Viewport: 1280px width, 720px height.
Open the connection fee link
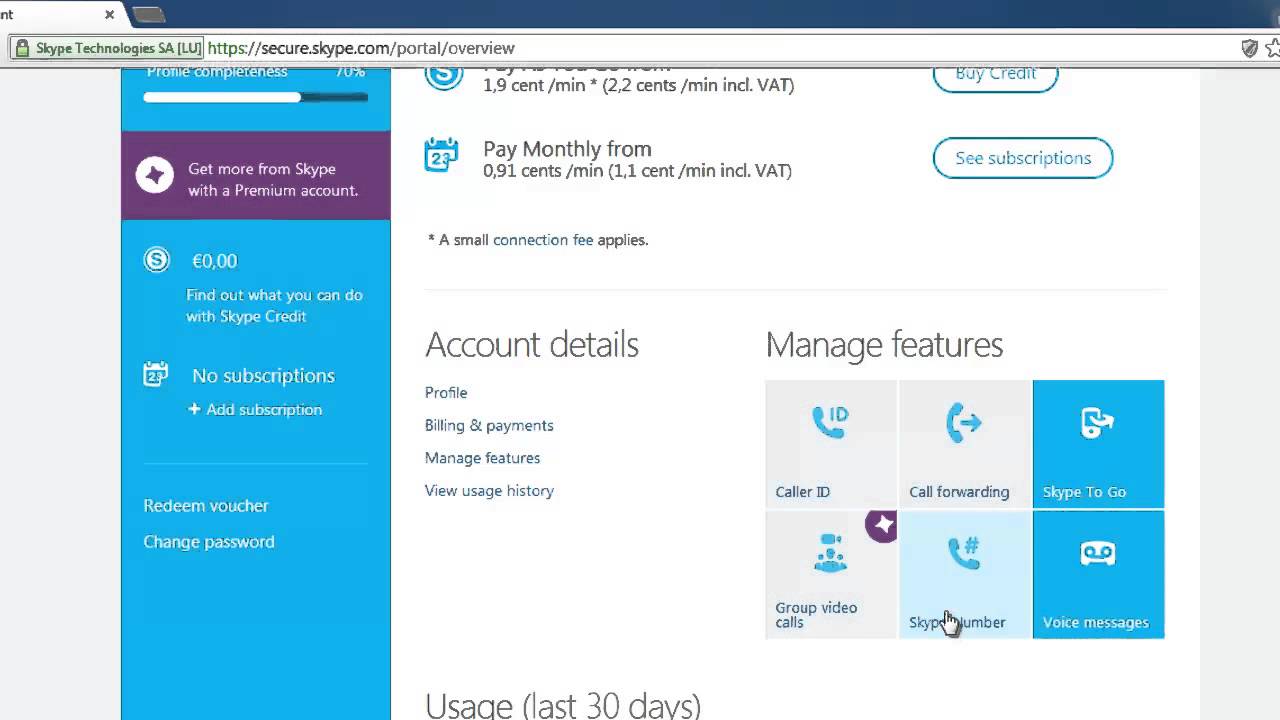543,240
